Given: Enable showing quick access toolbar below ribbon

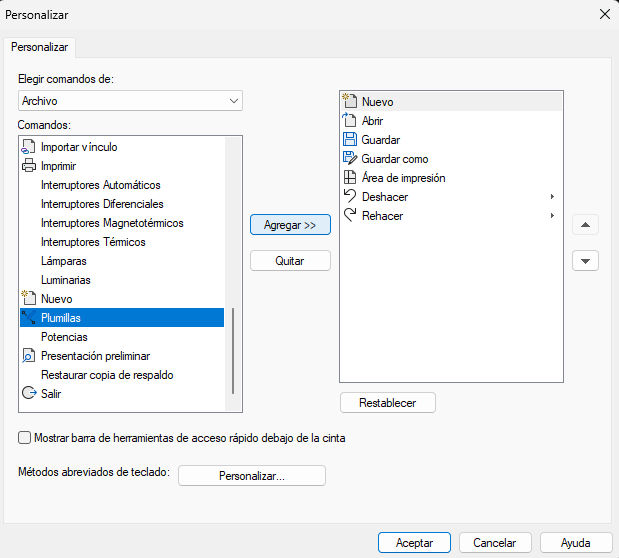Looking at the screenshot, I should [x=24, y=437].
